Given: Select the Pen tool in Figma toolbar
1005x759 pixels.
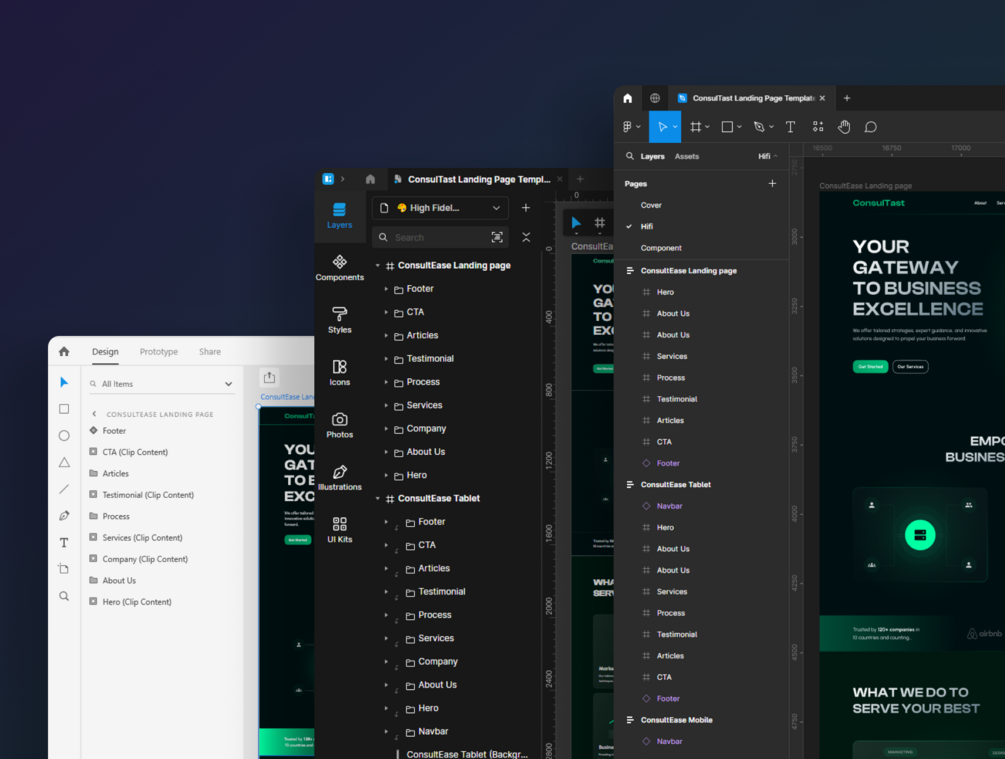Looking at the screenshot, I should 760,127.
